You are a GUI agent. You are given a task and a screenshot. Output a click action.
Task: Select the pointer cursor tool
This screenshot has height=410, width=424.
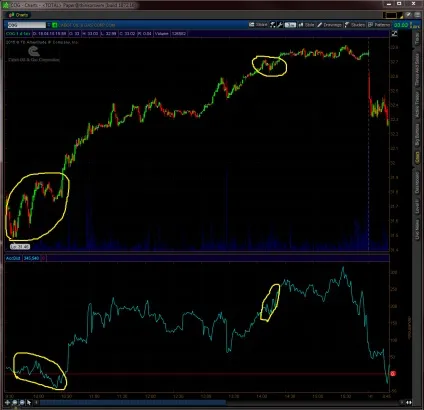click(29, 403)
